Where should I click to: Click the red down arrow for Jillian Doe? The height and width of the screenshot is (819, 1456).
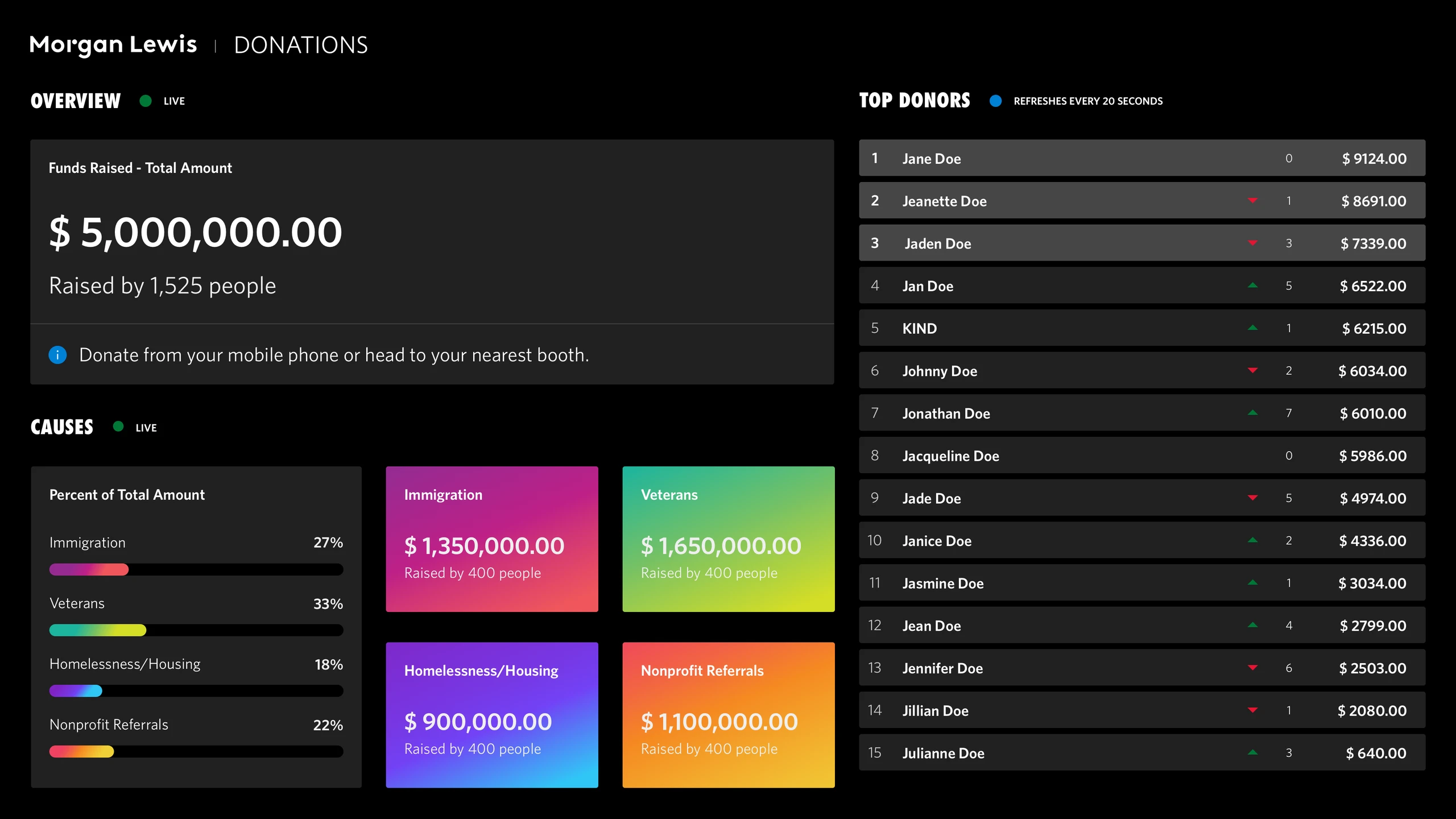[1252, 710]
